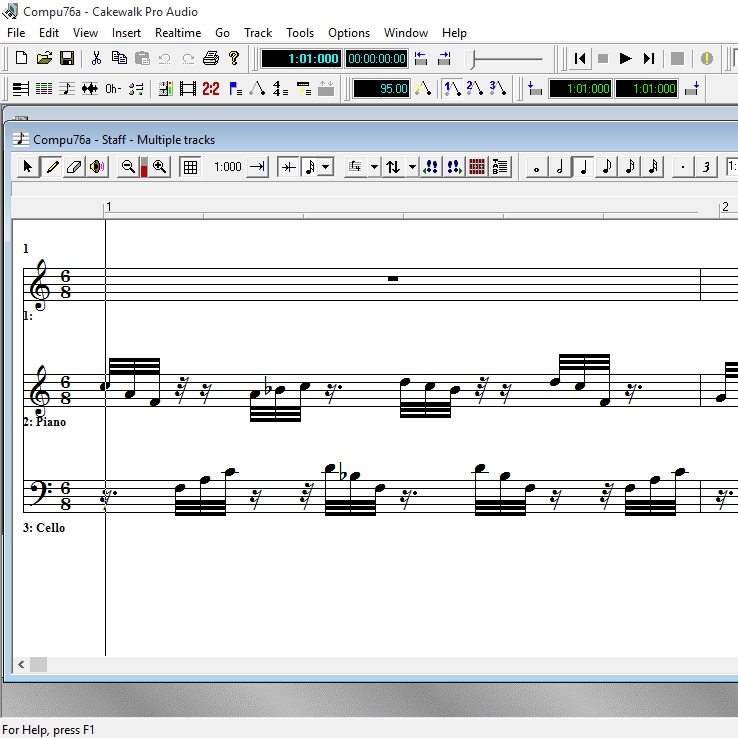Expand the layout dropdown arrow
This screenshot has width=738, height=738.
pyautogui.click(x=373, y=167)
